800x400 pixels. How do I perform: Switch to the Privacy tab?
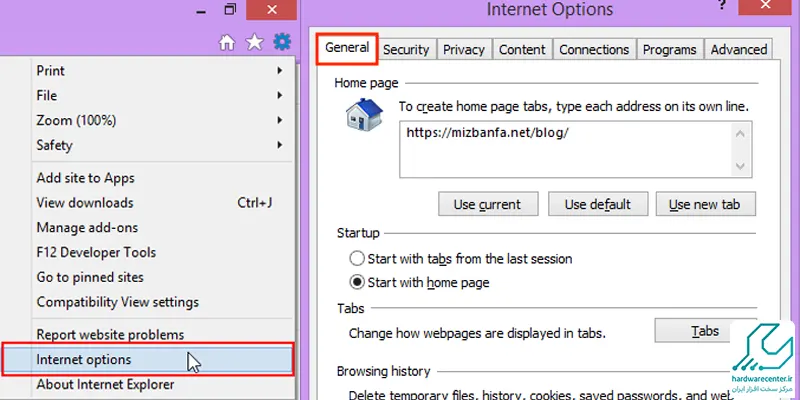click(x=463, y=49)
